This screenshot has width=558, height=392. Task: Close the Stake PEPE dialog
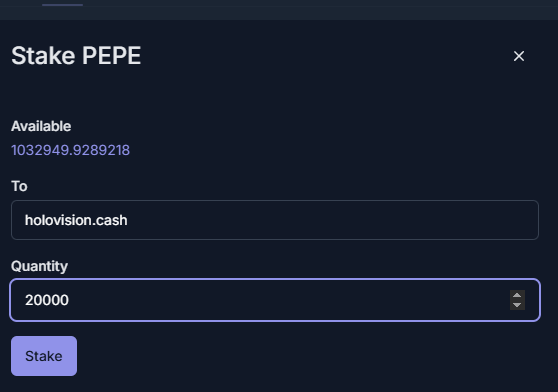(518, 56)
